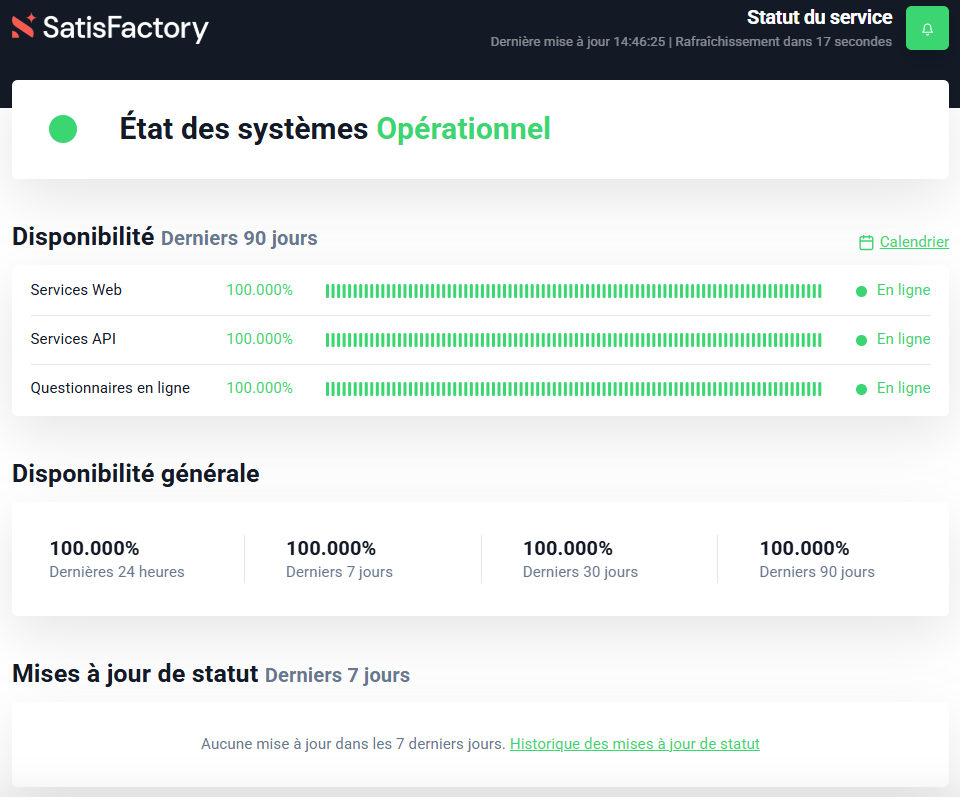Click the notification bell button

pyautogui.click(x=927, y=28)
